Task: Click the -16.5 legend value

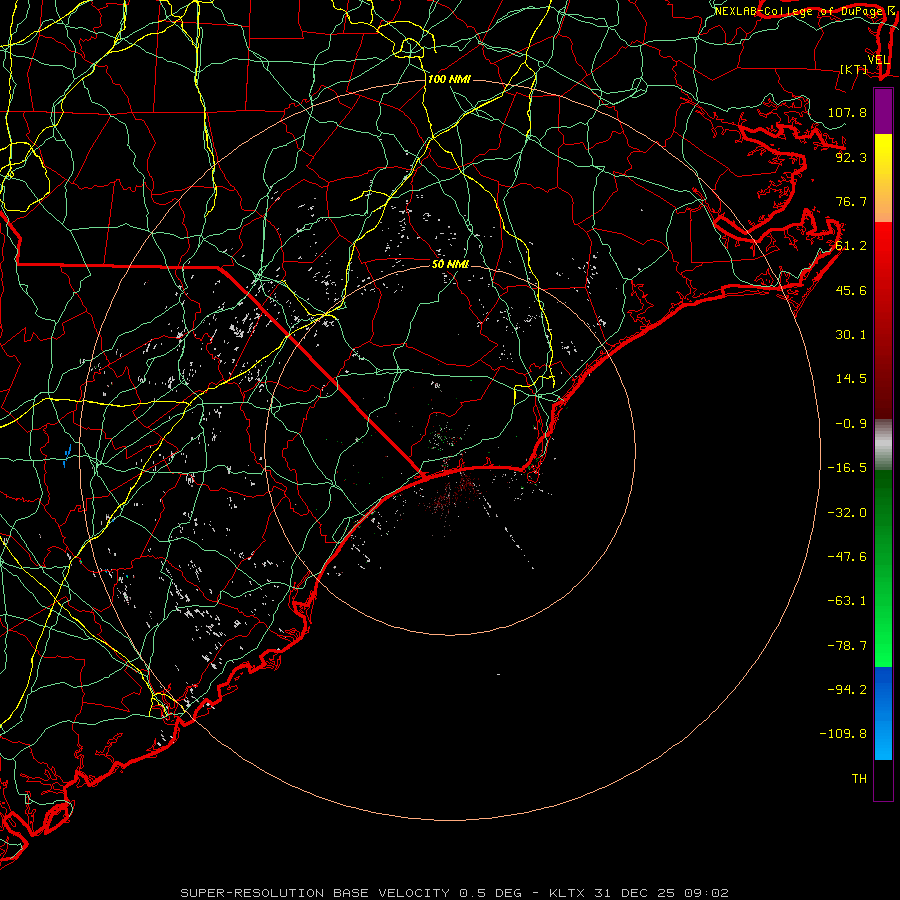Action: (847, 468)
